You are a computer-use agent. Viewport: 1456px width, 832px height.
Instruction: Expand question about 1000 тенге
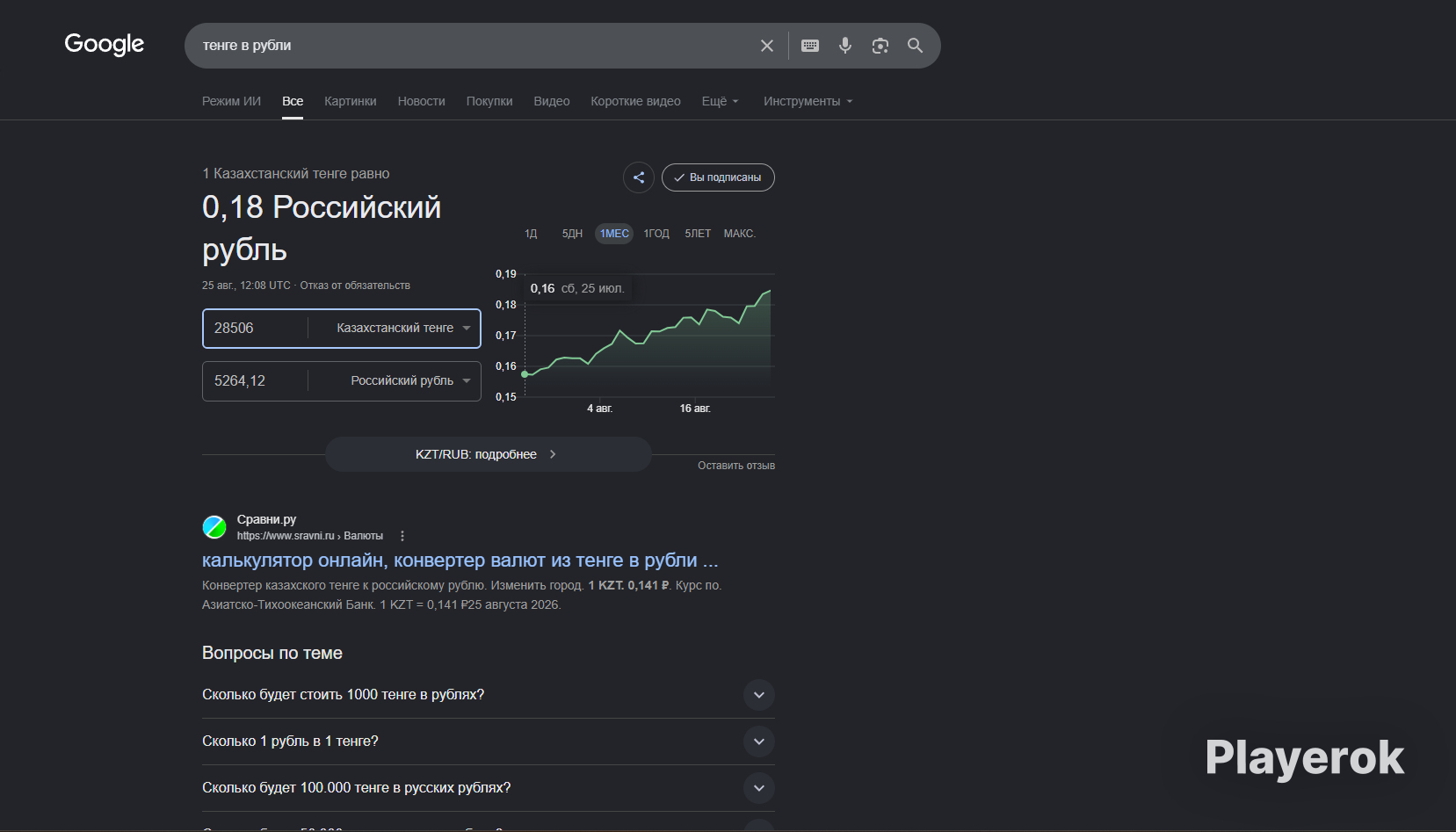pyautogui.click(x=489, y=695)
